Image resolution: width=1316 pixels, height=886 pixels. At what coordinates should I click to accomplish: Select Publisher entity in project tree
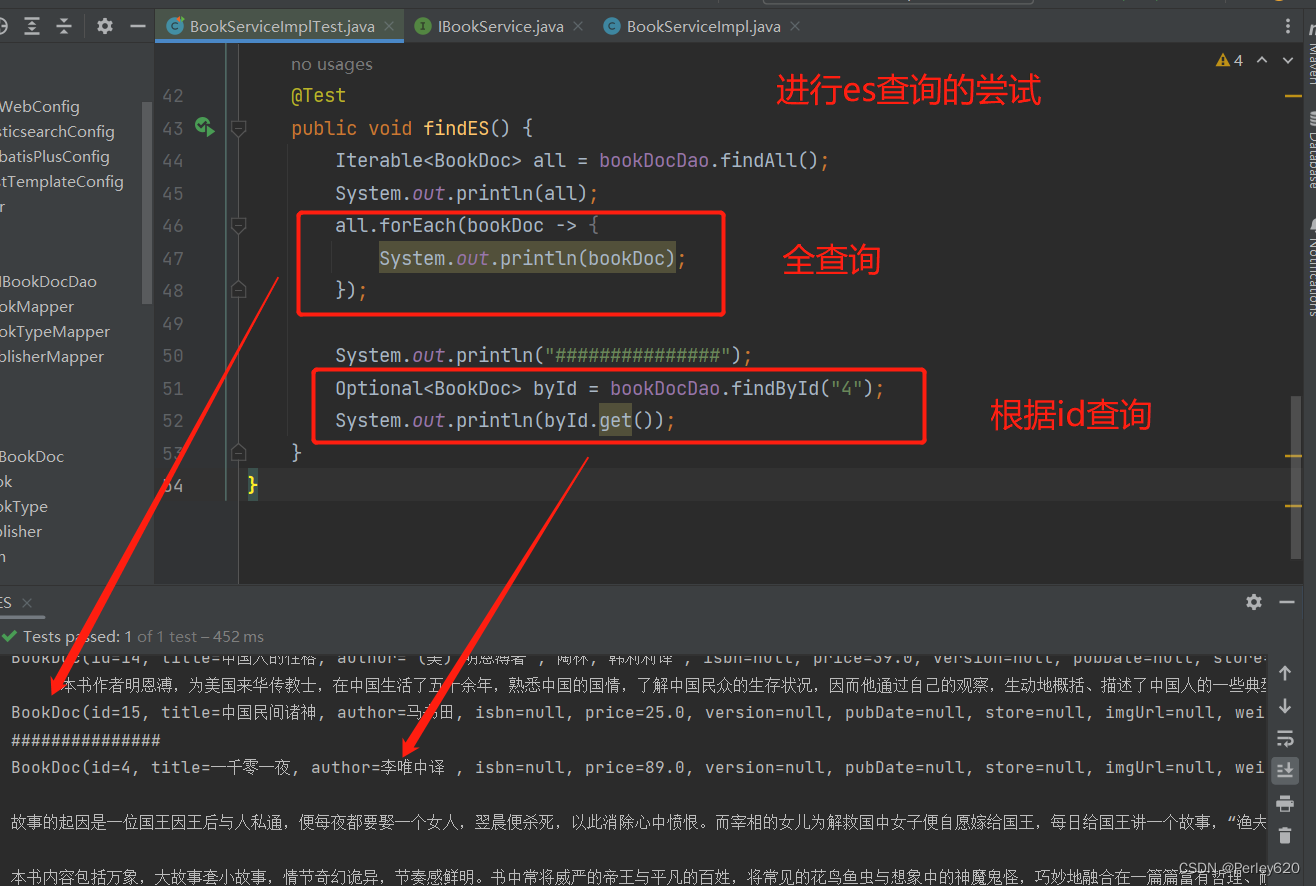(x=21, y=531)
